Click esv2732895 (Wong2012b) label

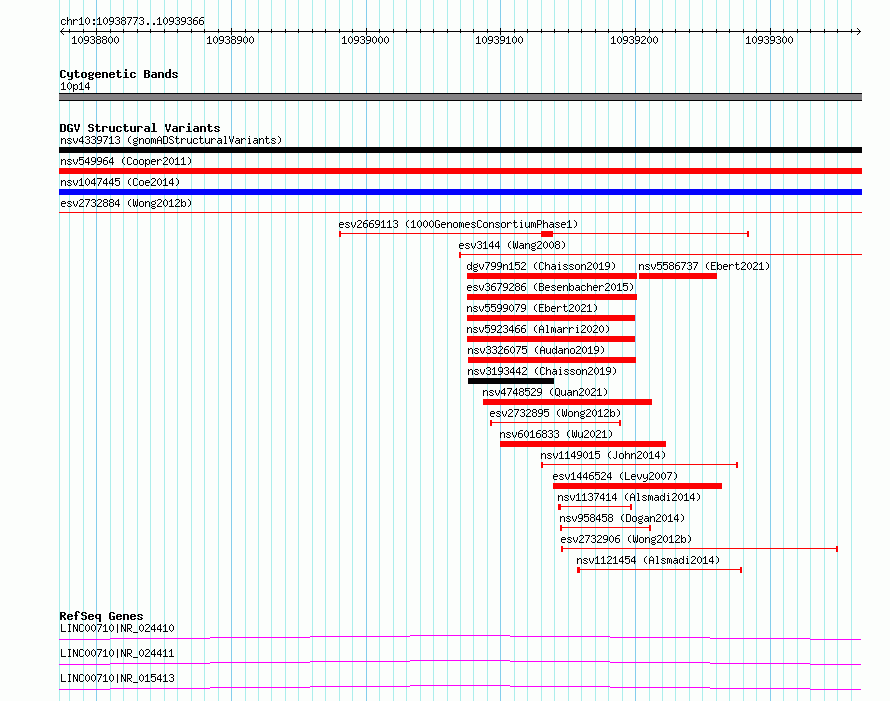pos(555,413)
